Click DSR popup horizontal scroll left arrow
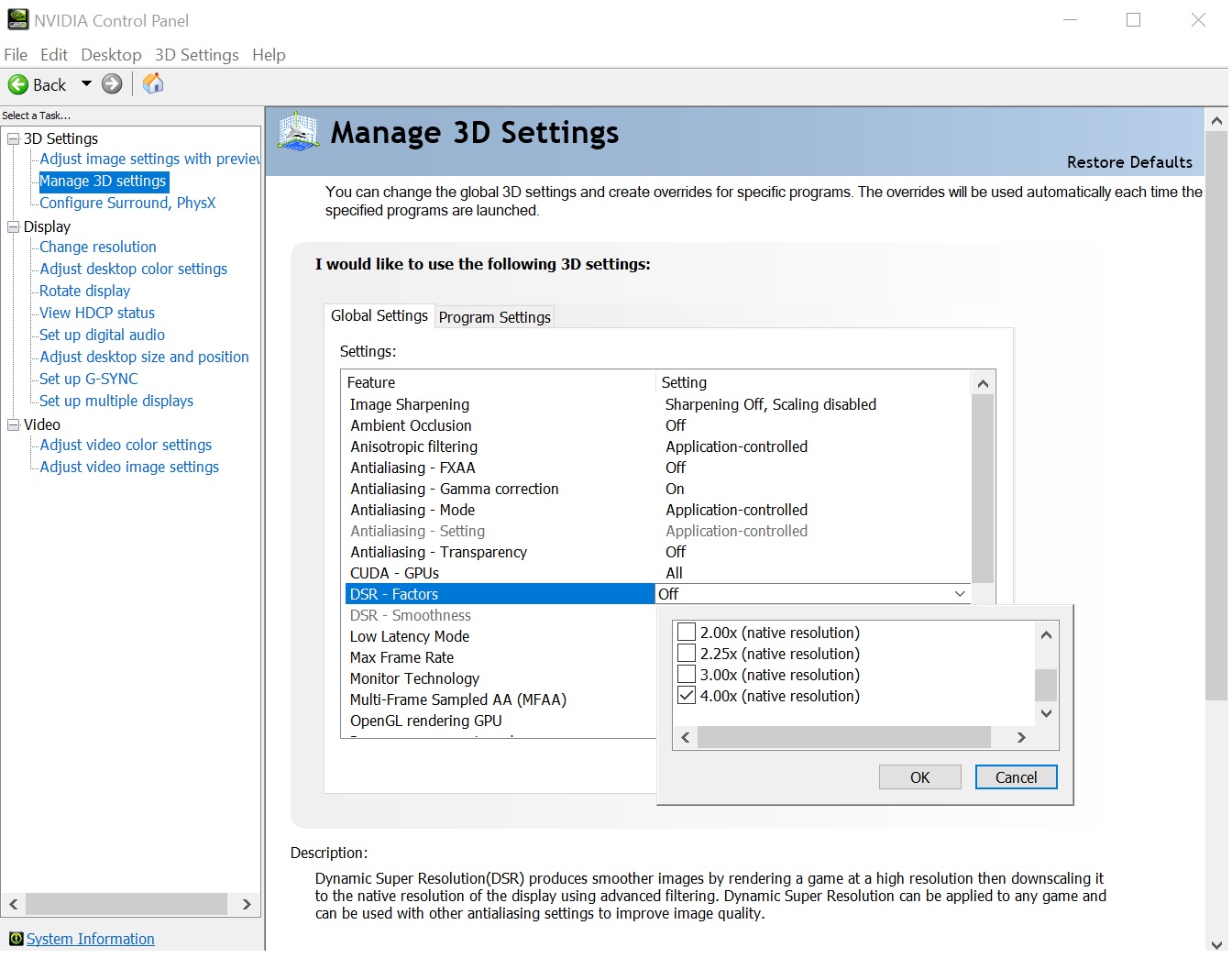1232x958 pixels. pos(686,737)
